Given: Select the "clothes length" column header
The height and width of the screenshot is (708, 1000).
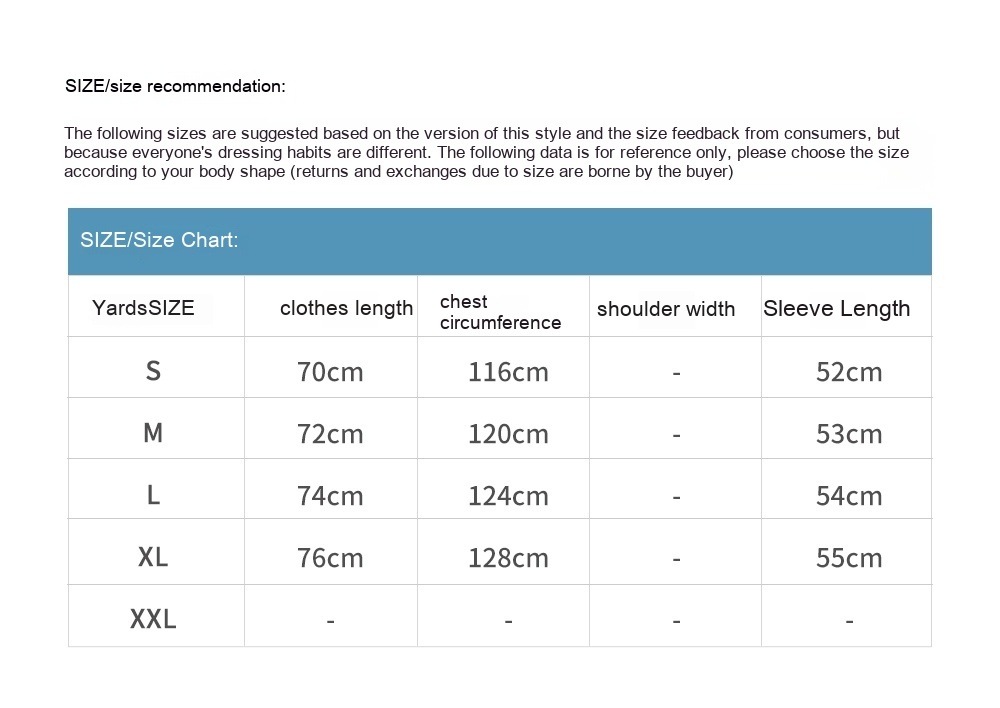Looking at the screenshot, I should point(346,308).
